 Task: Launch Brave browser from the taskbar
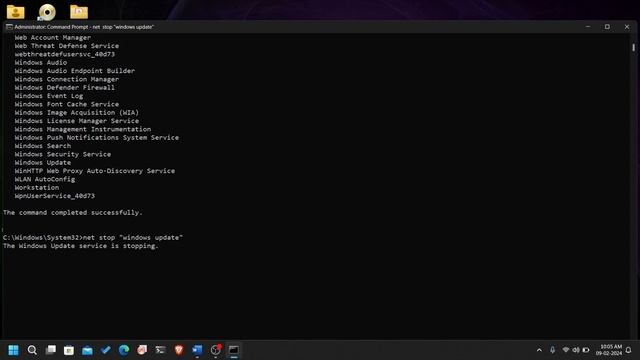coord(179,350)
